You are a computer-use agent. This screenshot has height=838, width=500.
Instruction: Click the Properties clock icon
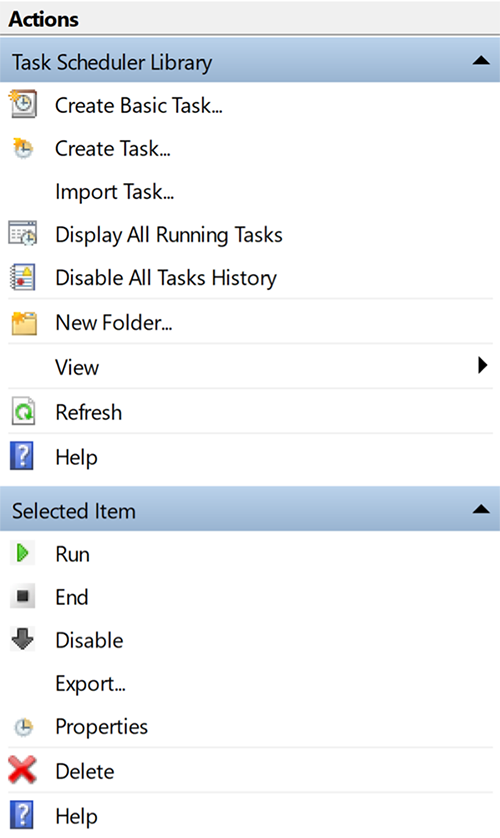(23, 727)
